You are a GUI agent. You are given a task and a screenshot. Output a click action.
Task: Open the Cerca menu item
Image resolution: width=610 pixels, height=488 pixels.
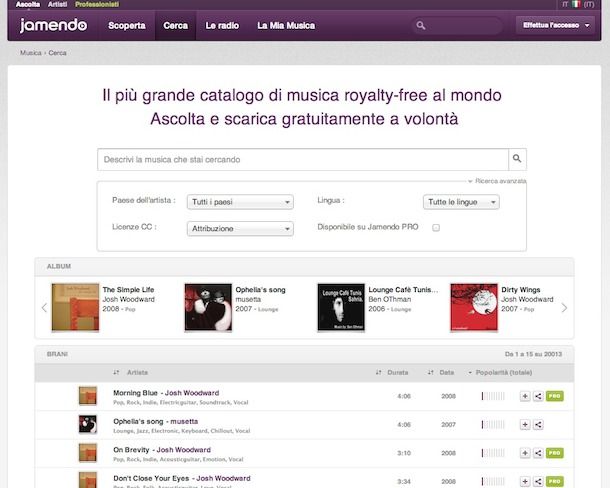click(x=175, y=26)
